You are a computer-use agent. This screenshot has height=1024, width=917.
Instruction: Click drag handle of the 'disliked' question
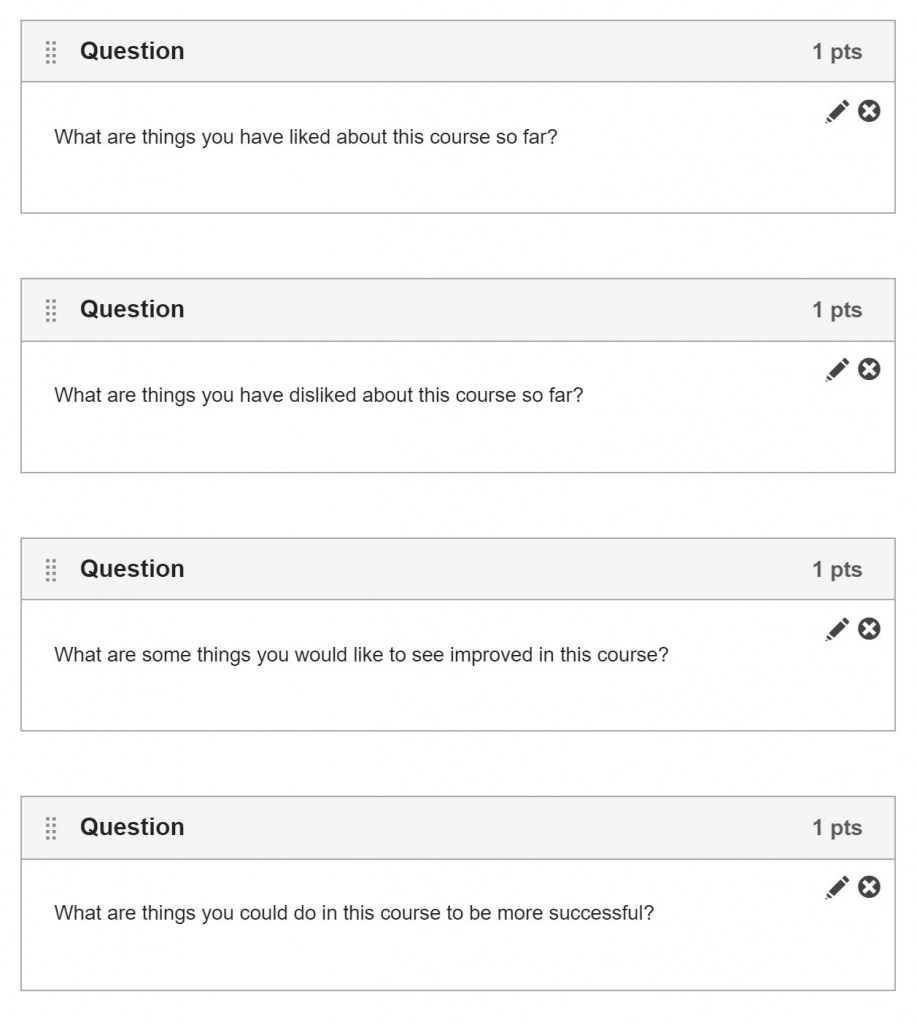[52, 310]
